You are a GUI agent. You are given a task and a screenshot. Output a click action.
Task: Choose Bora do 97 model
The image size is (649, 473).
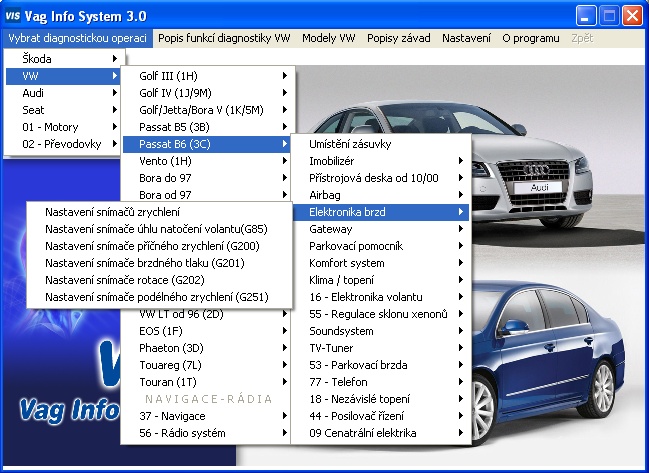pyautogui.click(x=208, y=178)
